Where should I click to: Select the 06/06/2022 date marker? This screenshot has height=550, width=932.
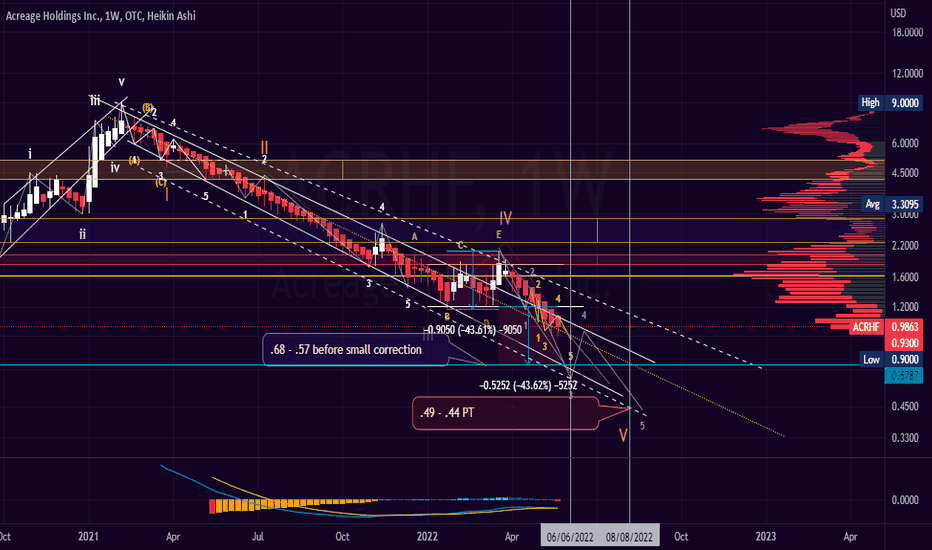coord(570,537)
